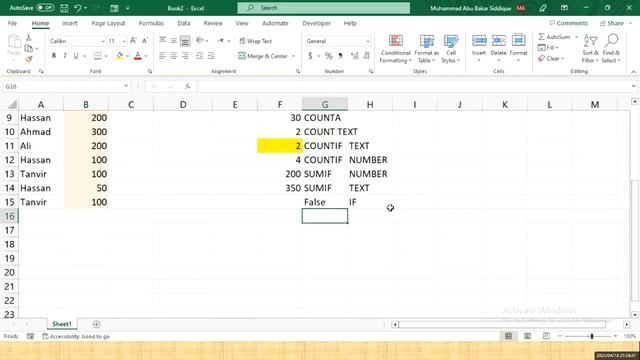Toggle Bottom Align

click(x=185, y=40)
